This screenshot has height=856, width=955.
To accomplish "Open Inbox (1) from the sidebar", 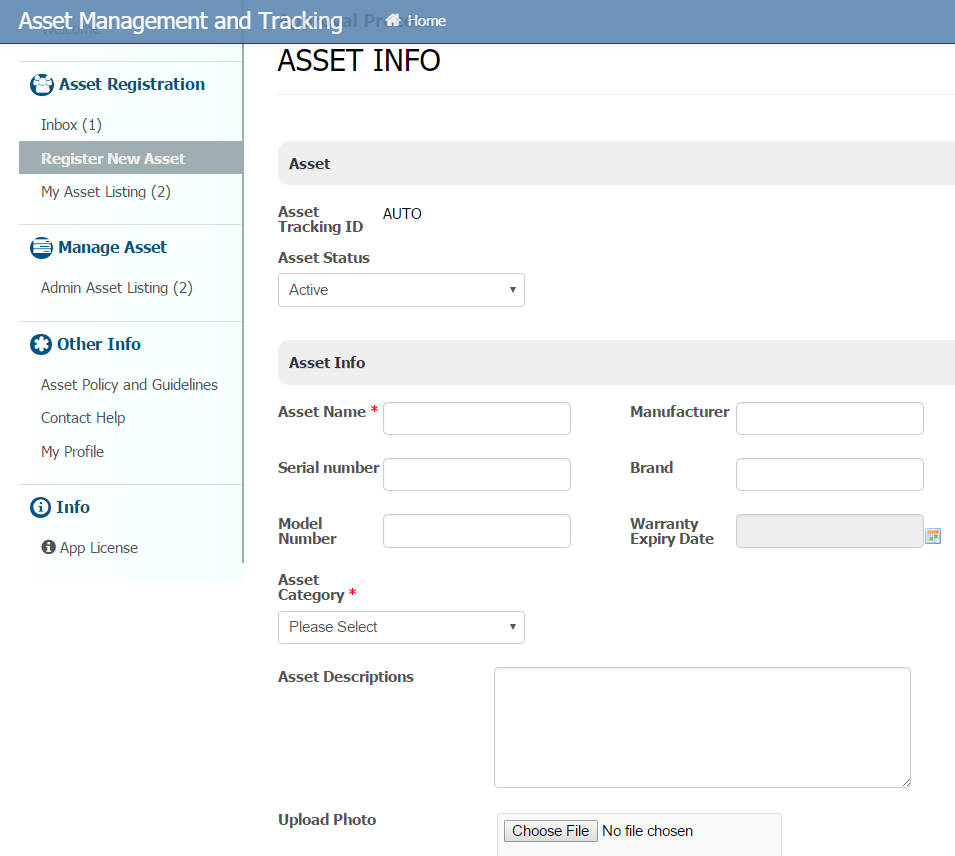I will pyautogui.click(x=71, y=125).
